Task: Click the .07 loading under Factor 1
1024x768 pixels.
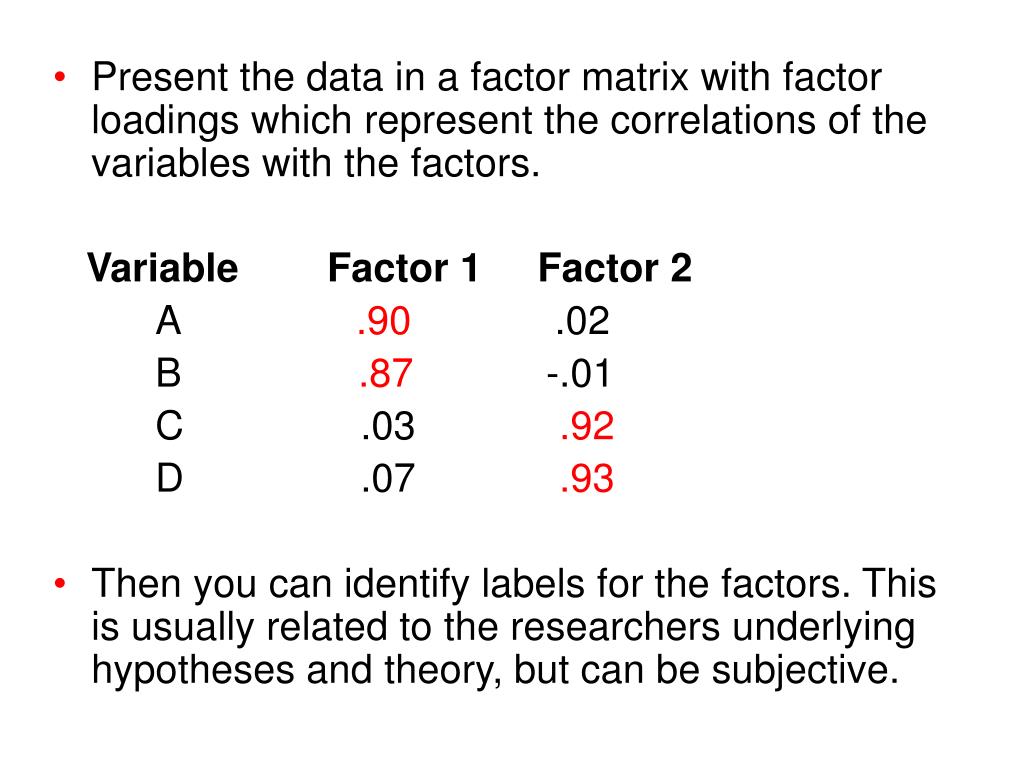Action: pos(388,478)
